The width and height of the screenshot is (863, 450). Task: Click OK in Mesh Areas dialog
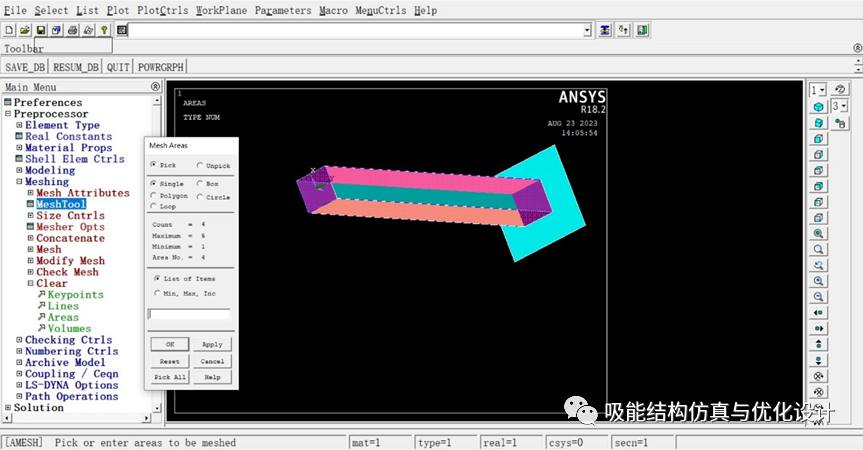pyautogui.click(x=170, y=344)
